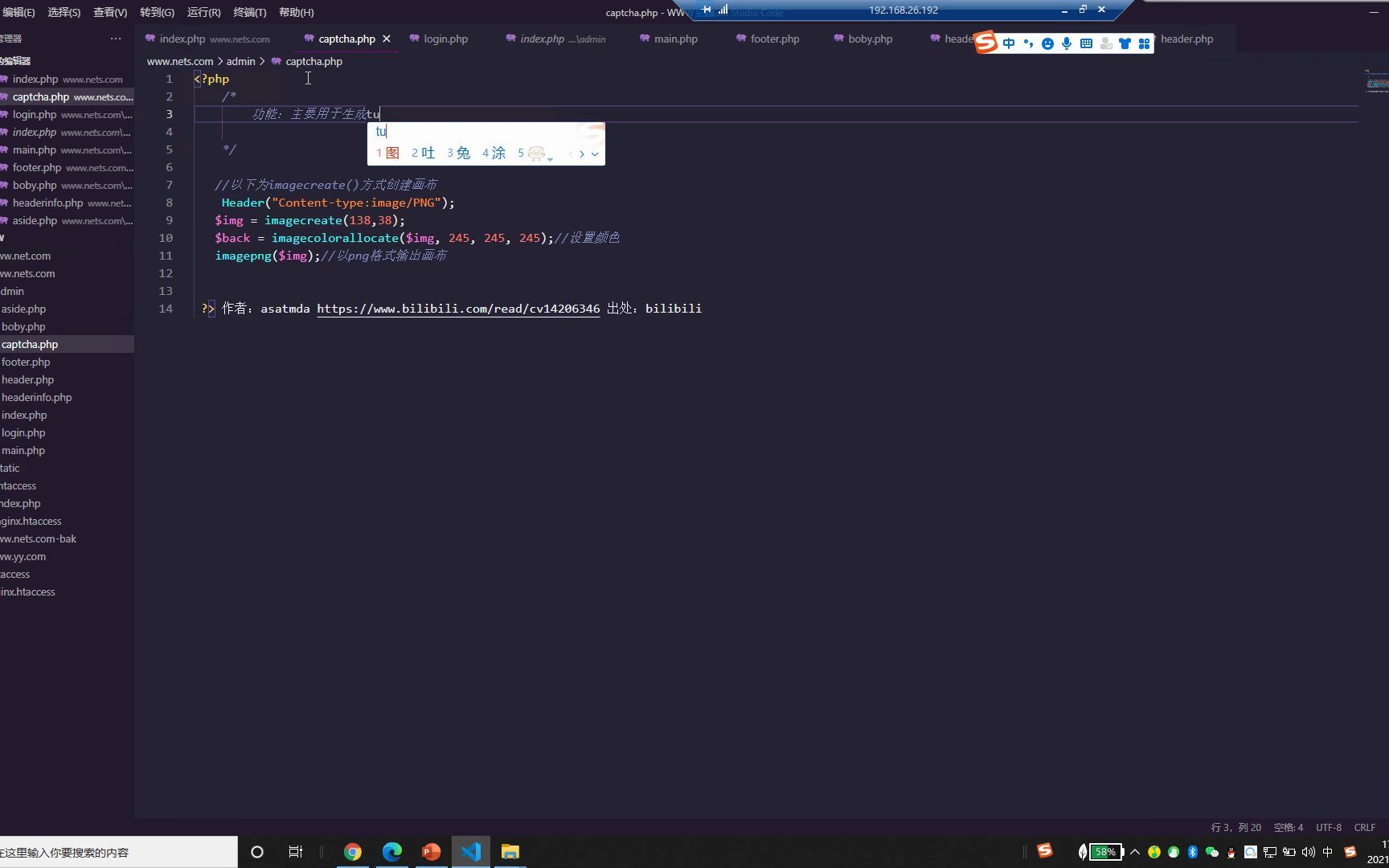The width and height of the screenshot is (1389, 868).
Task: Change encoding via UTF-8 status
Action: 1329,827
